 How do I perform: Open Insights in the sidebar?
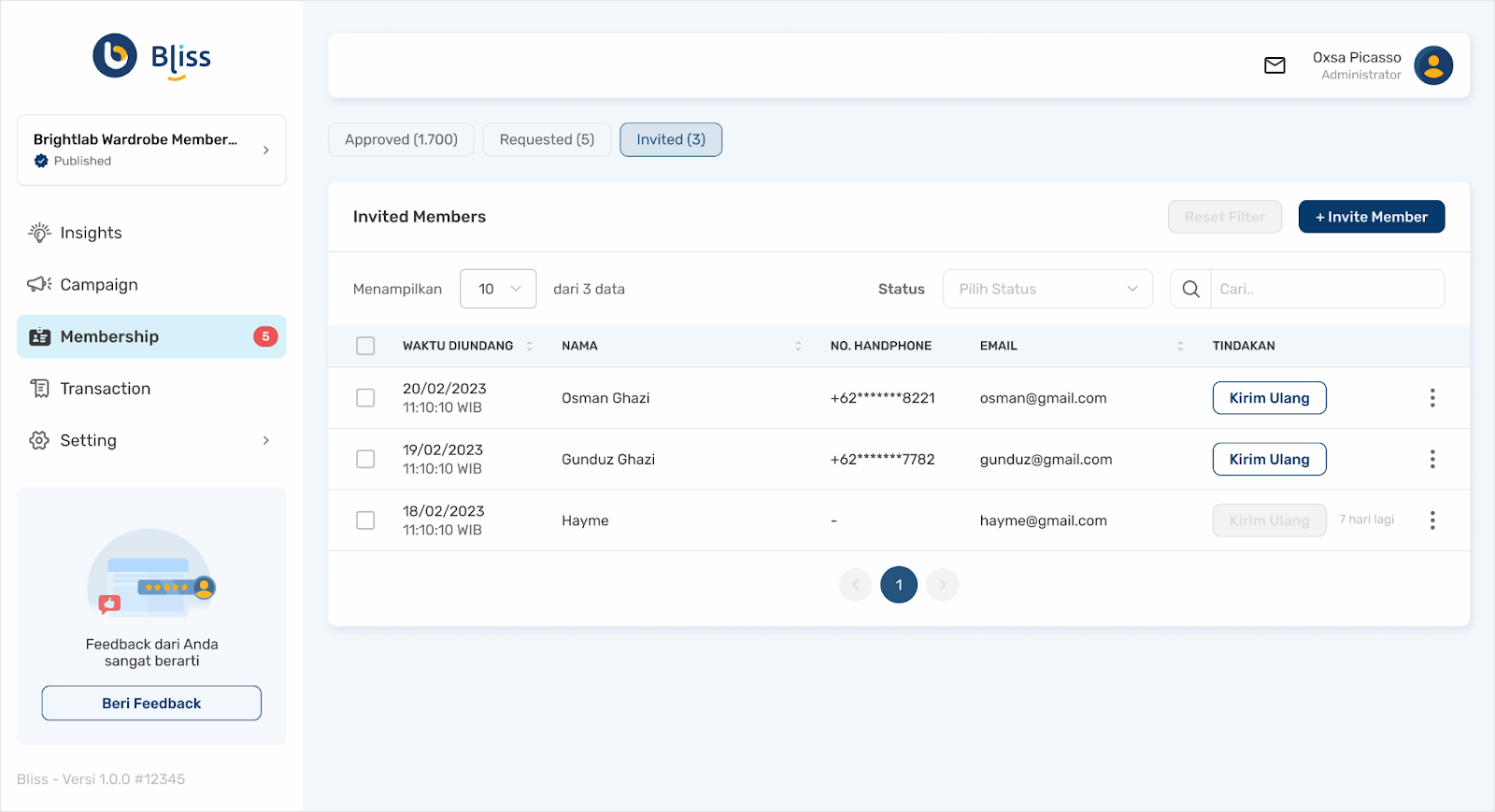151,233
